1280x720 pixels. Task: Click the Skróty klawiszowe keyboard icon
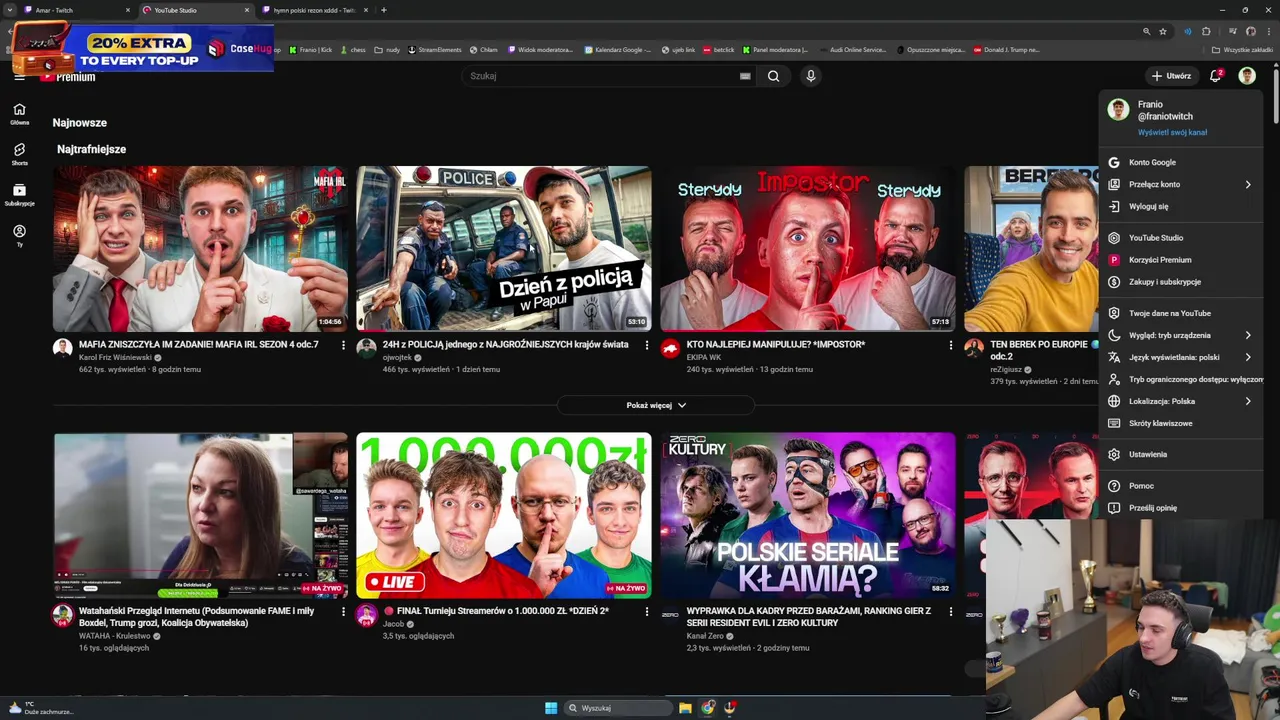[1114, 423]
